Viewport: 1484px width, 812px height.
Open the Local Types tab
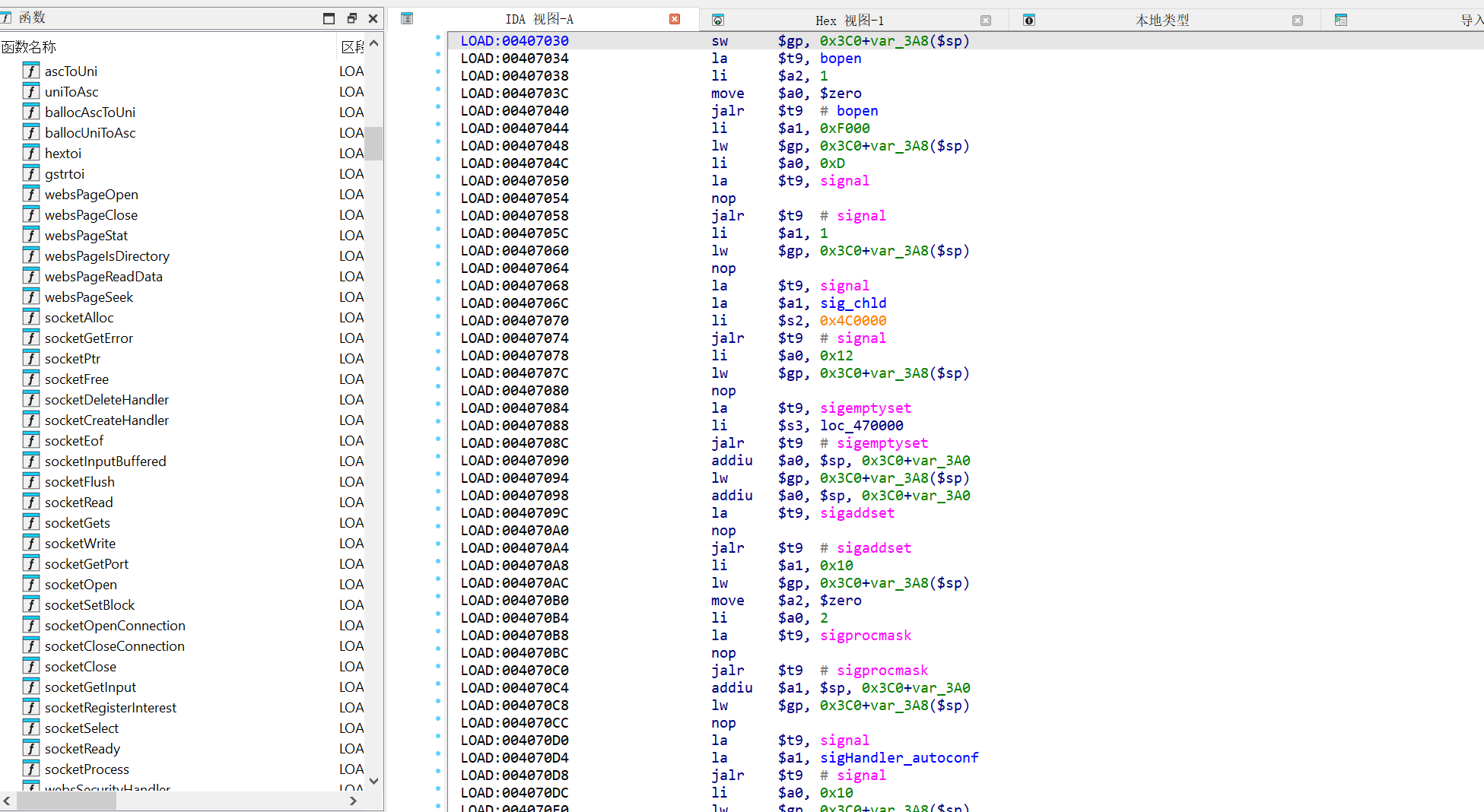1161,21
